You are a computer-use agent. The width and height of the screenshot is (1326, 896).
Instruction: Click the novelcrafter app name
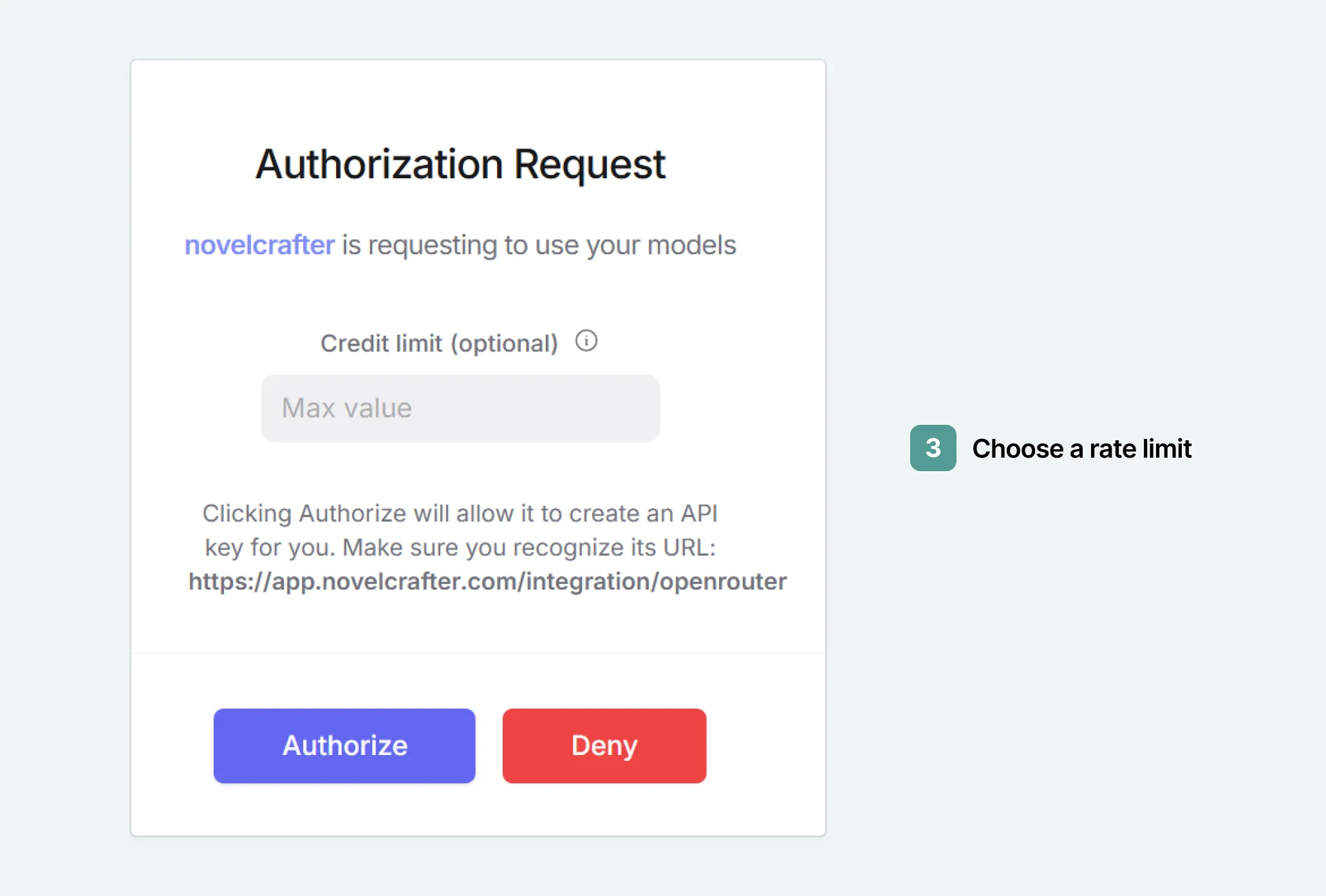259,245
